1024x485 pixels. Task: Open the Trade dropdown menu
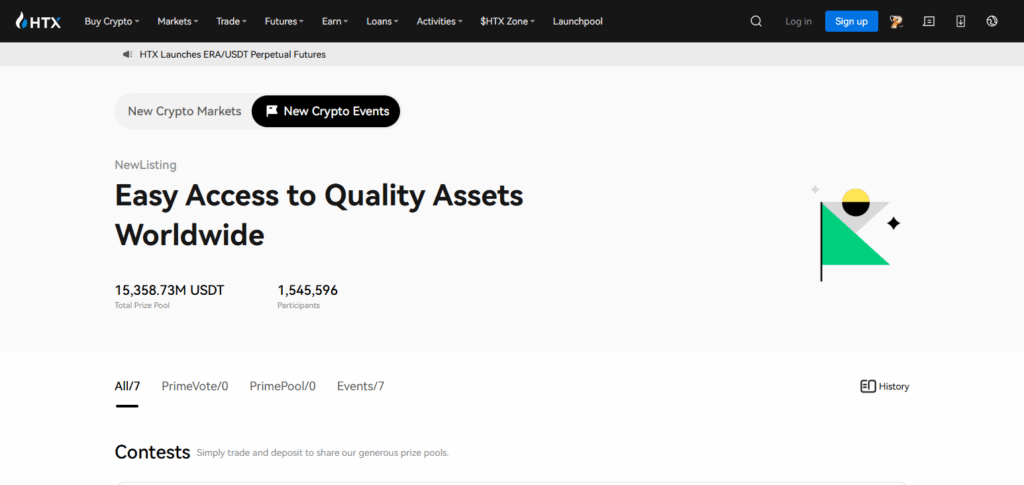[231, 21]
